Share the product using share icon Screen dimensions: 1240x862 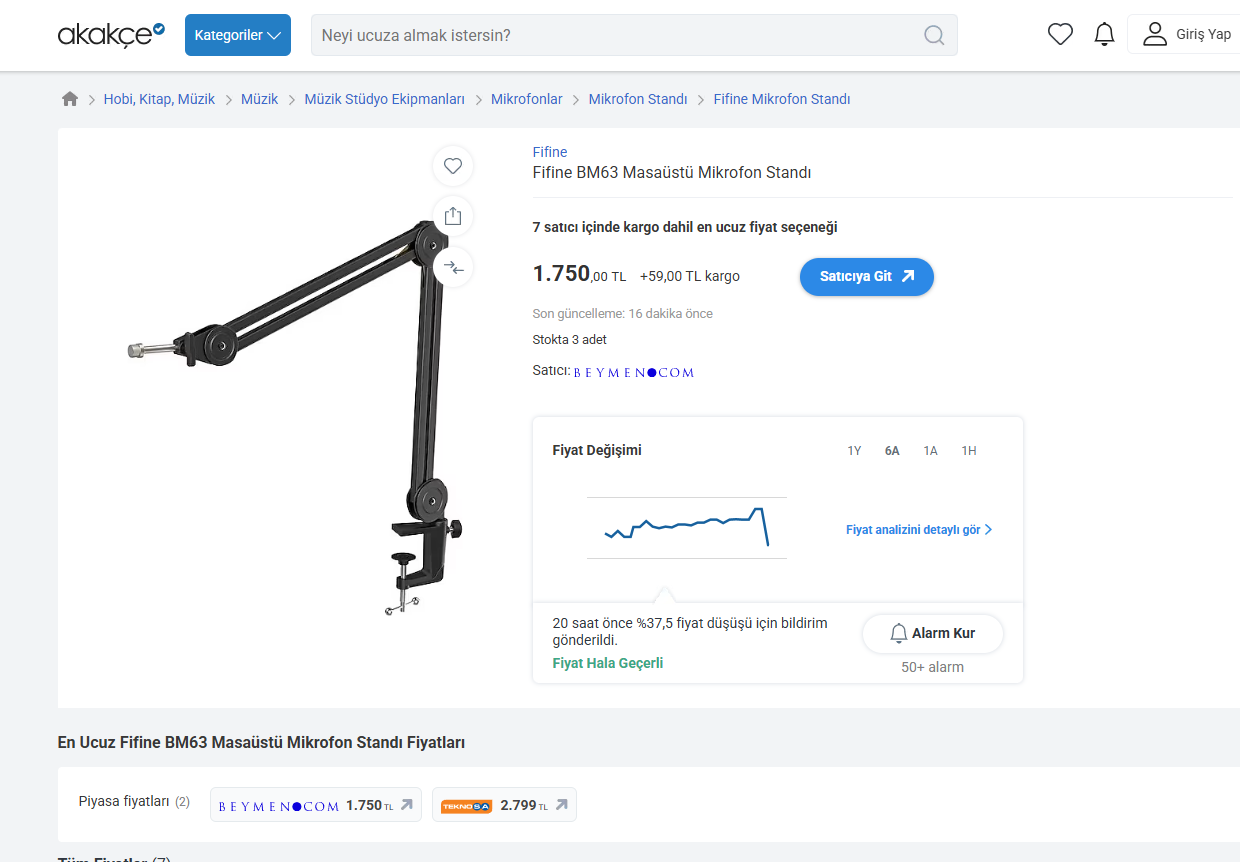pos(453,216)
